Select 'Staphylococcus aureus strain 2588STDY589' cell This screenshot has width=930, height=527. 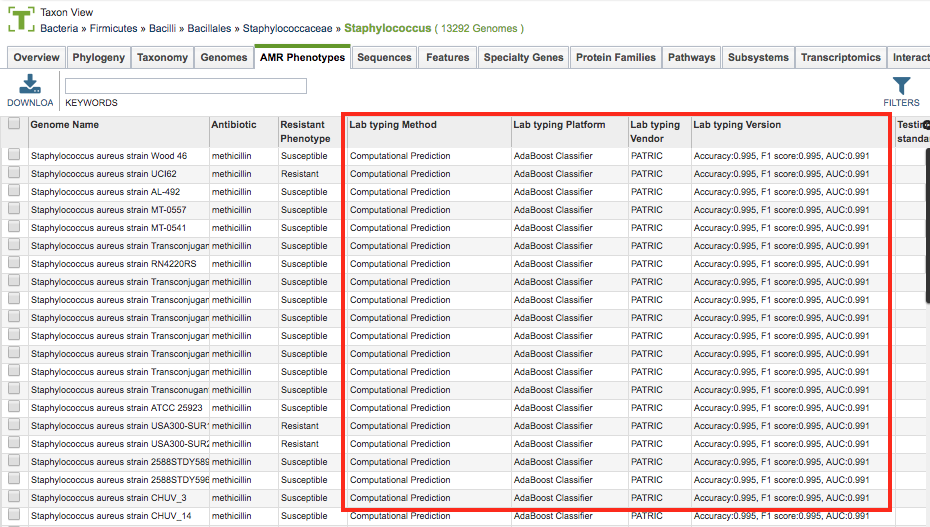coord(120,462)
